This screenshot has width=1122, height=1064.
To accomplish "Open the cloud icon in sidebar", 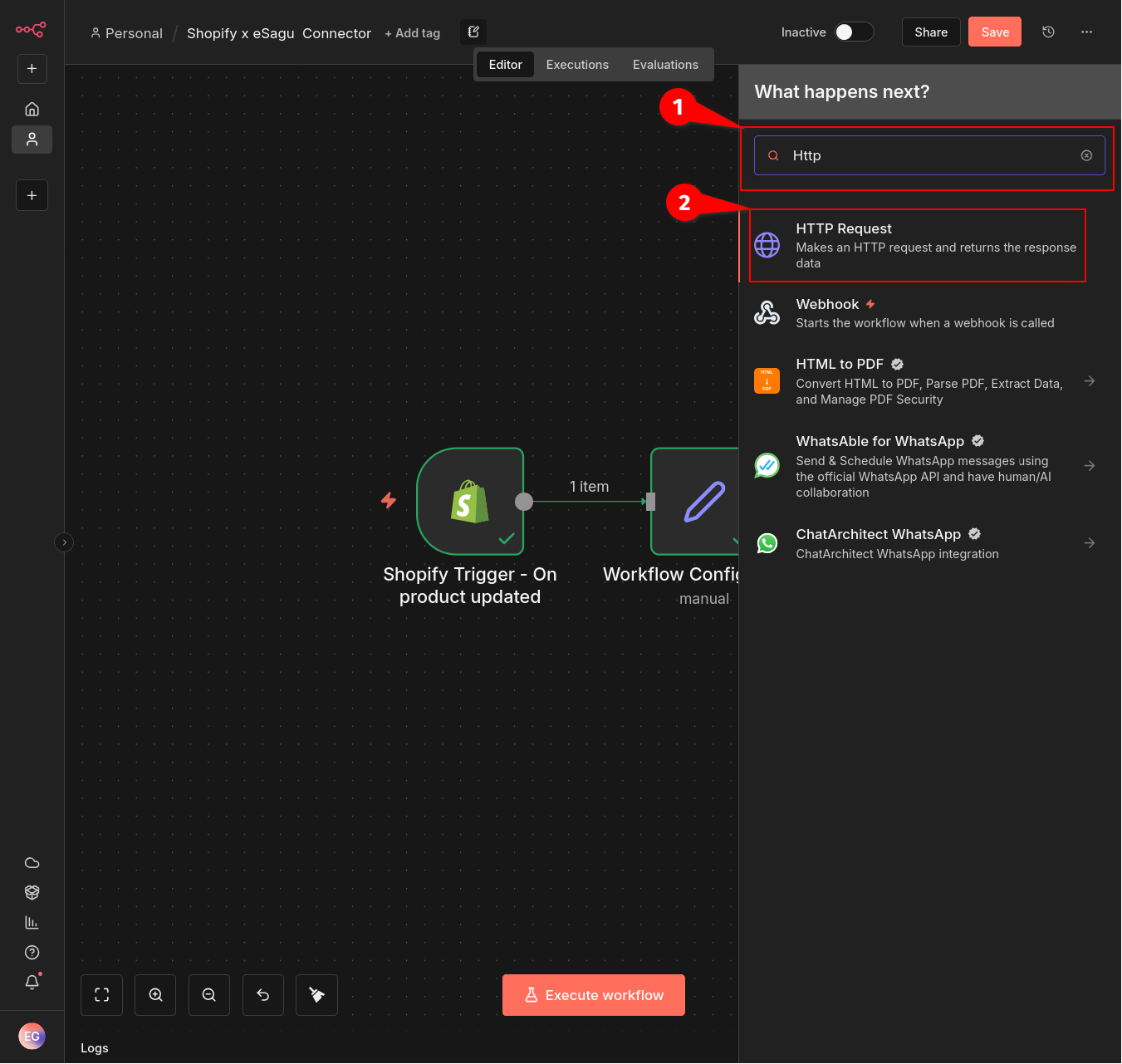I will coord(32,863).
